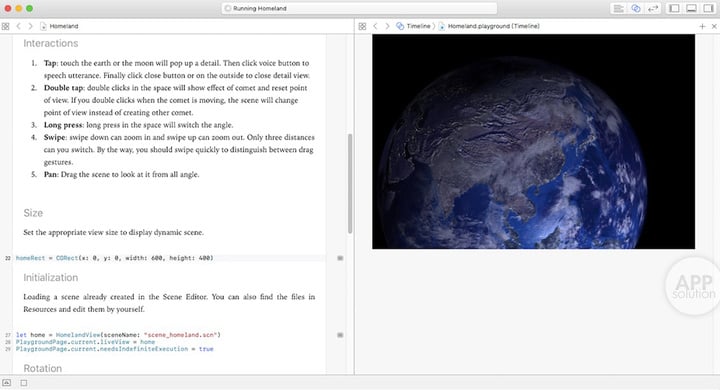Go forward in left editor history

coord(30,26)
